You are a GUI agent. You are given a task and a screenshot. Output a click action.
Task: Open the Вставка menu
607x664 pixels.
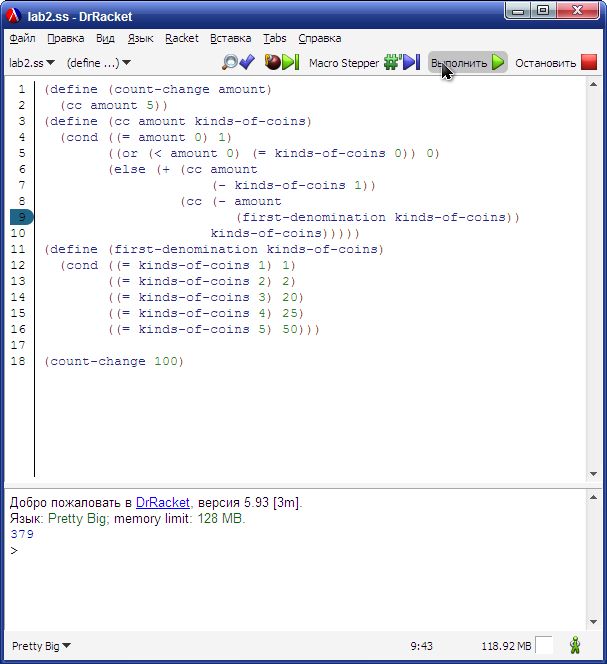[x=230, y=38]
